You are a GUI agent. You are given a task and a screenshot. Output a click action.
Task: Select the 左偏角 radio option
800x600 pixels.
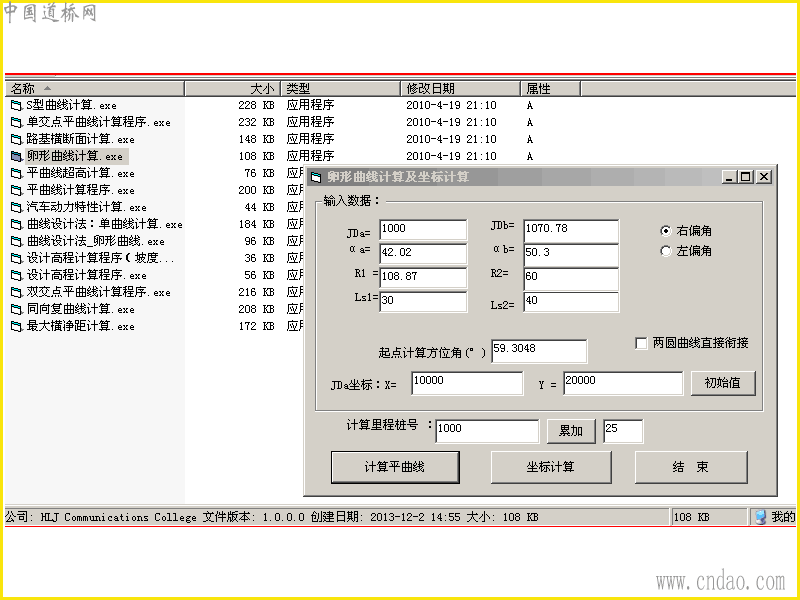click(665, 251)
